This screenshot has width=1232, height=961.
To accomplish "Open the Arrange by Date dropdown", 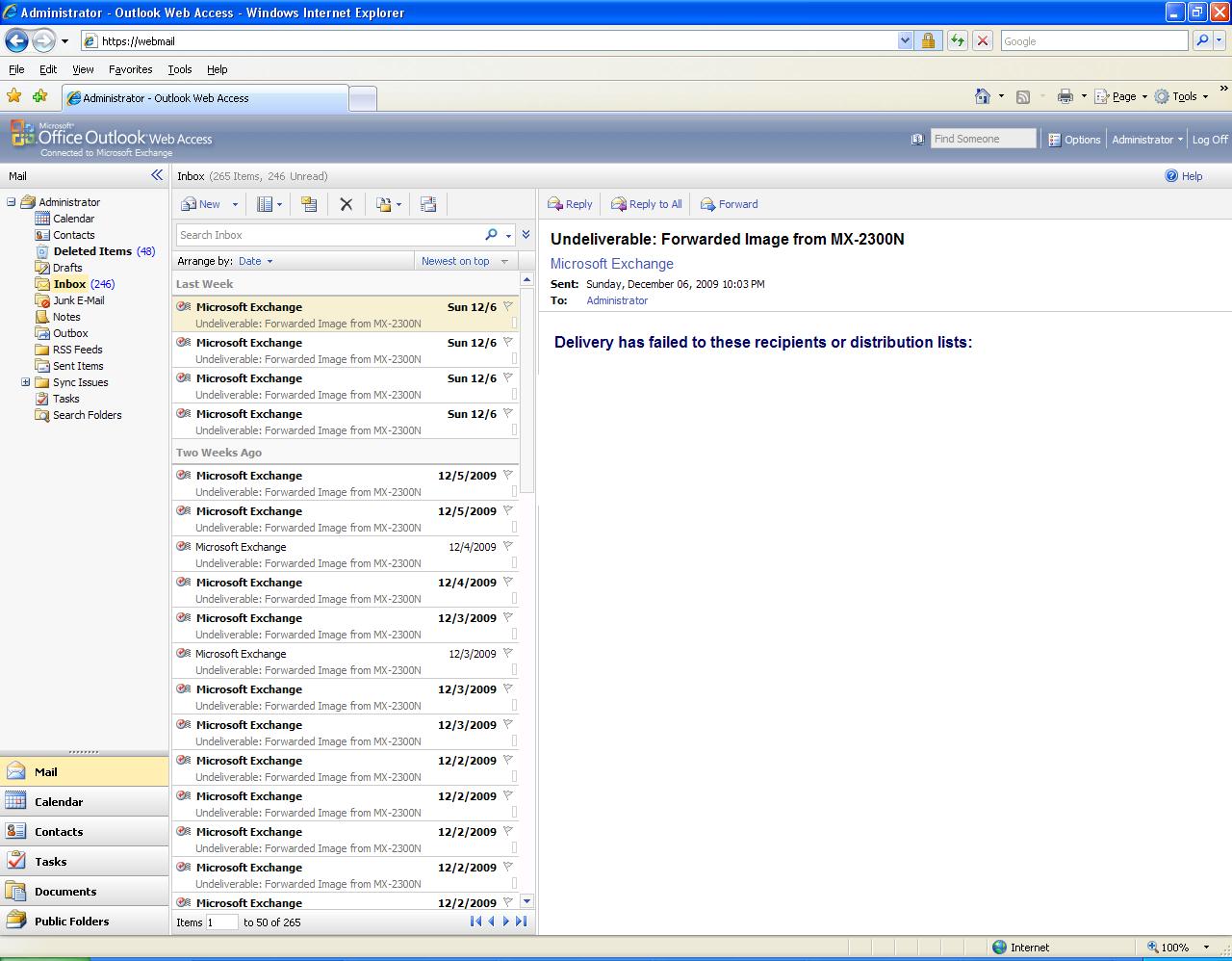I will click(x=255, y=261).
